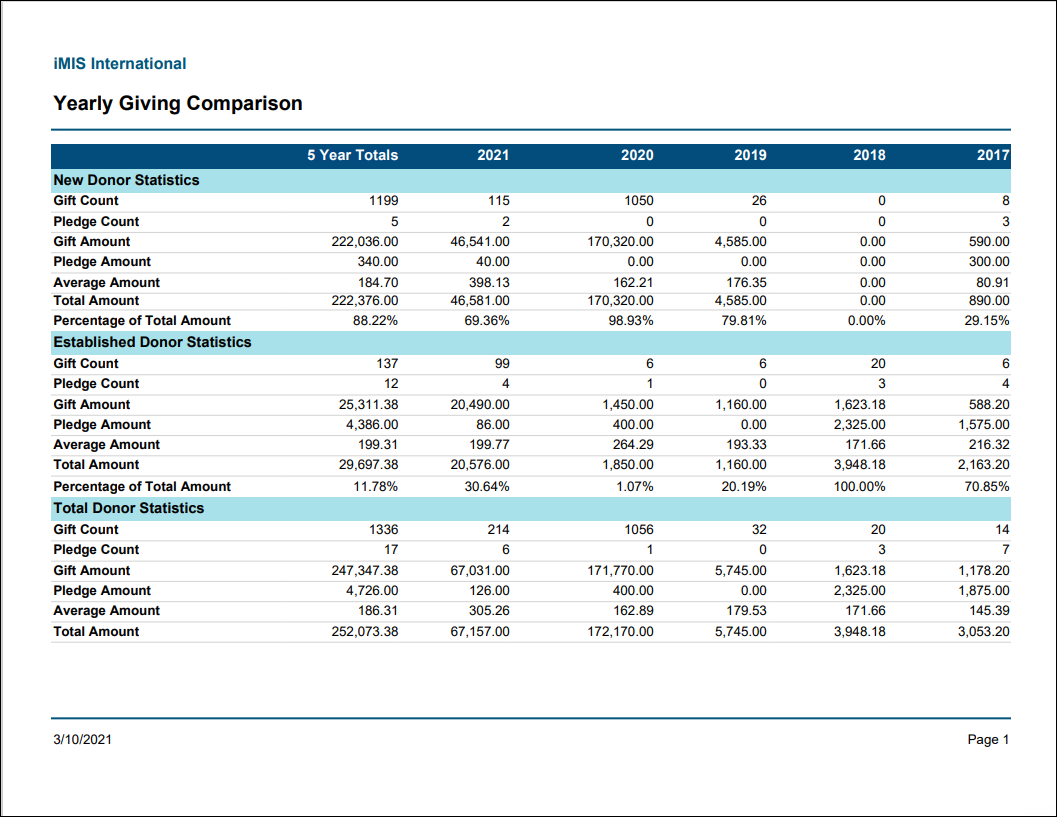Select the Yearly Giving Comparison title
The width and height of the screenshot is (1057, 817).
(178, 103)
